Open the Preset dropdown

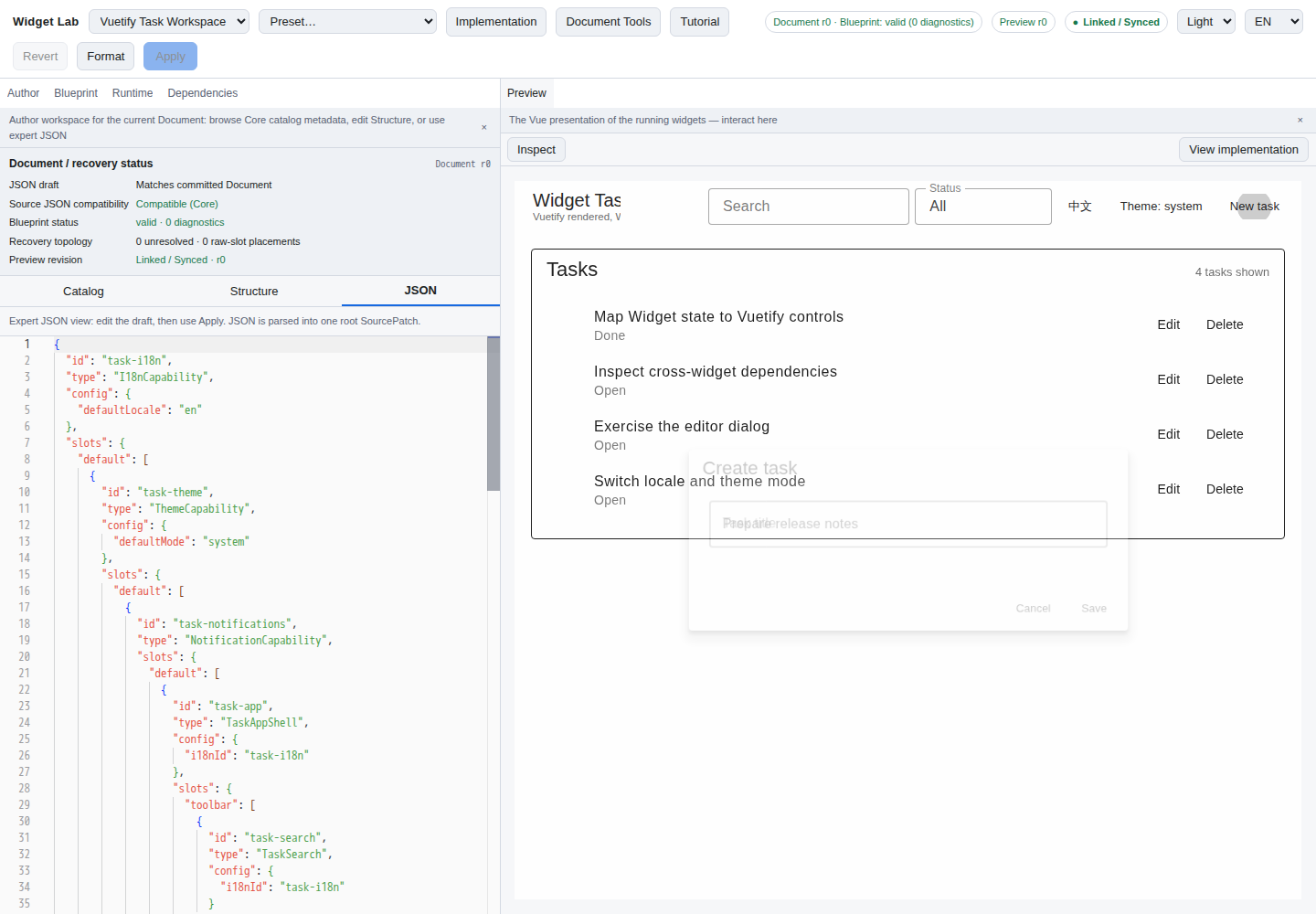coord(347,22)
